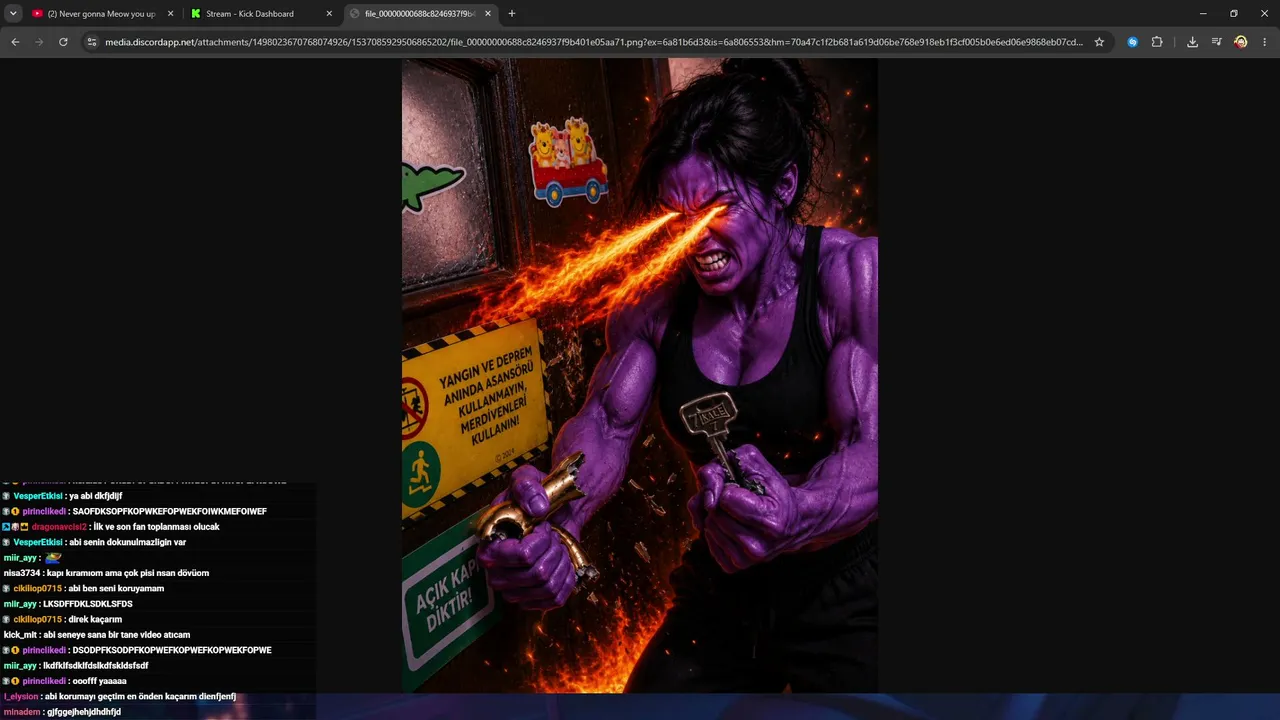The height and width of the screenshot is (720, 1280).
Task: Bookmark this page with the star
Action: [x=1099, y=42]
